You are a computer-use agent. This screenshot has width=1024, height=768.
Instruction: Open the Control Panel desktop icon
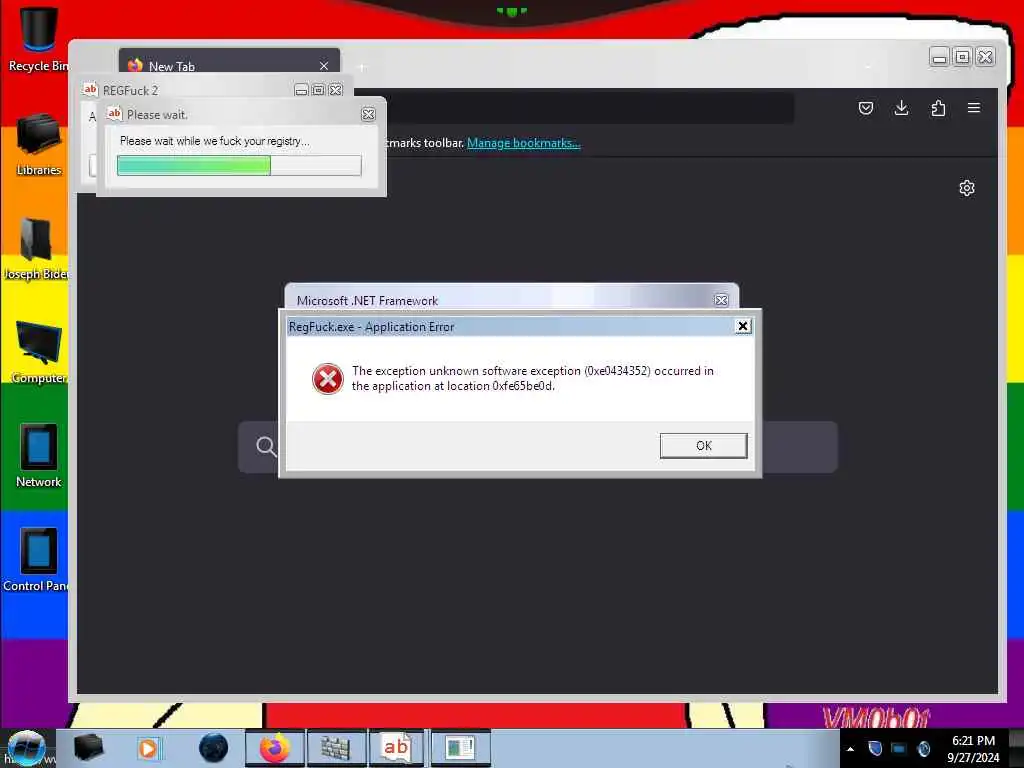pos(36,560)
